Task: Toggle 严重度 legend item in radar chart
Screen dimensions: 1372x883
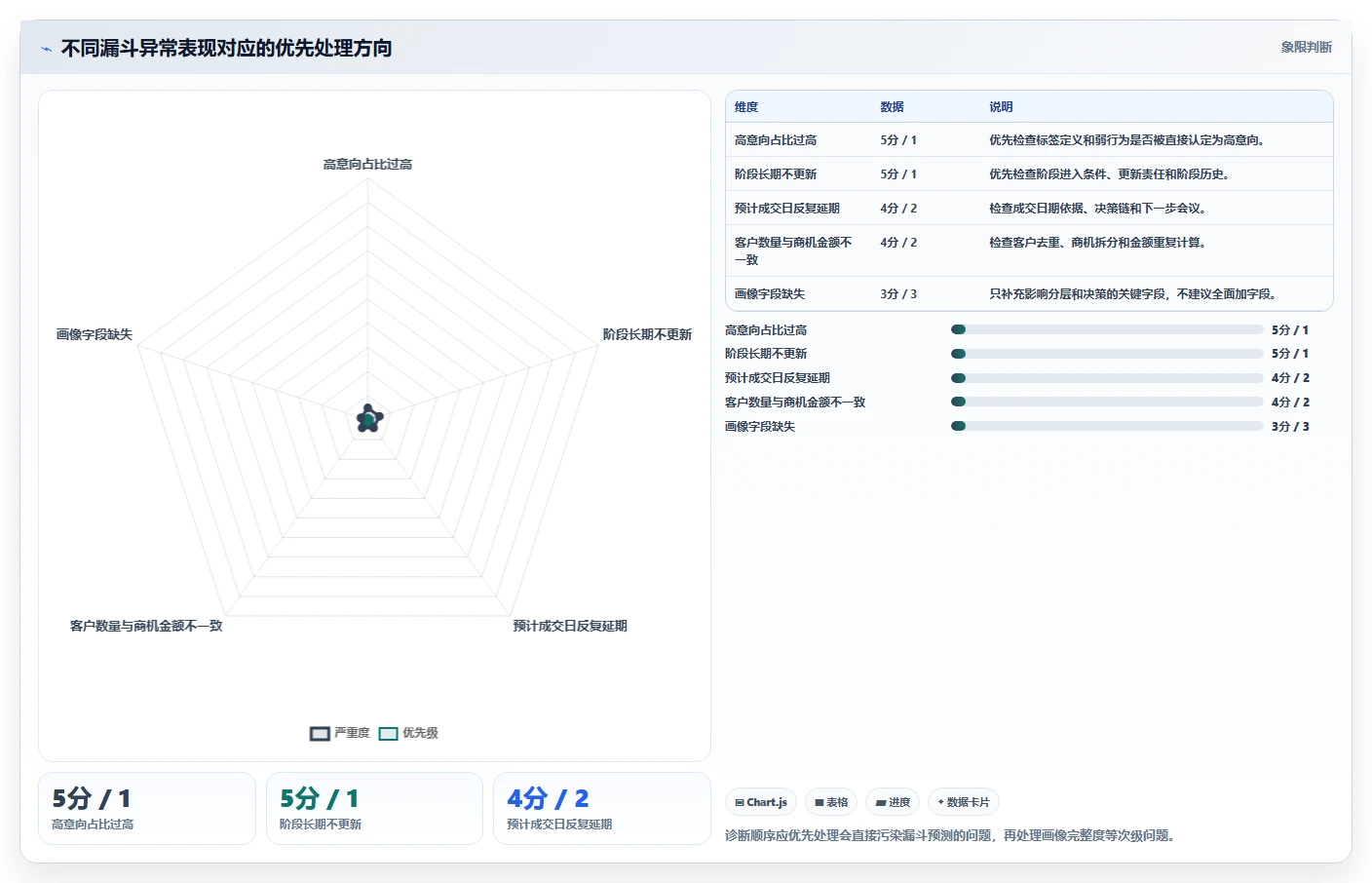Action: coord(340,733)
